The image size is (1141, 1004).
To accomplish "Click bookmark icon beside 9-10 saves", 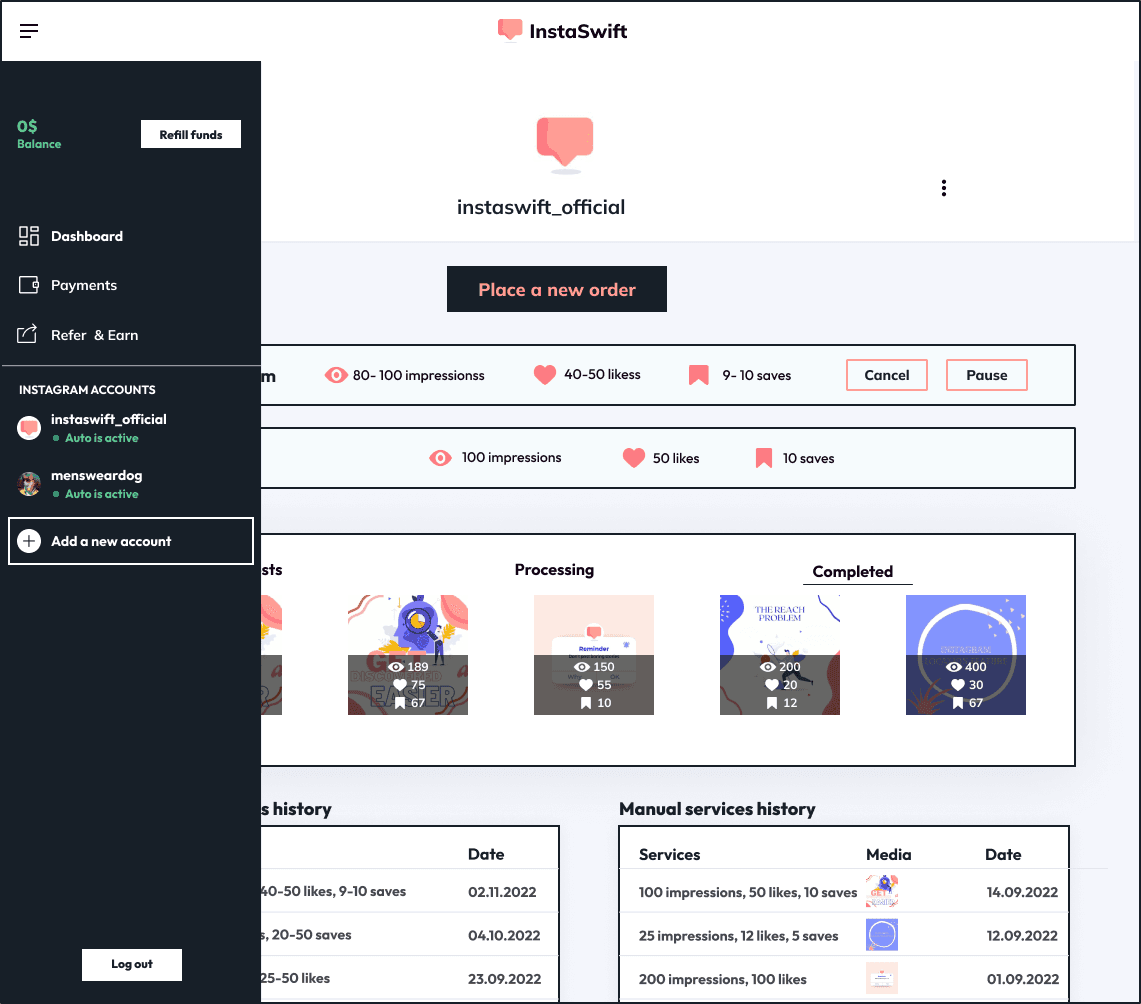I will 699,375.
